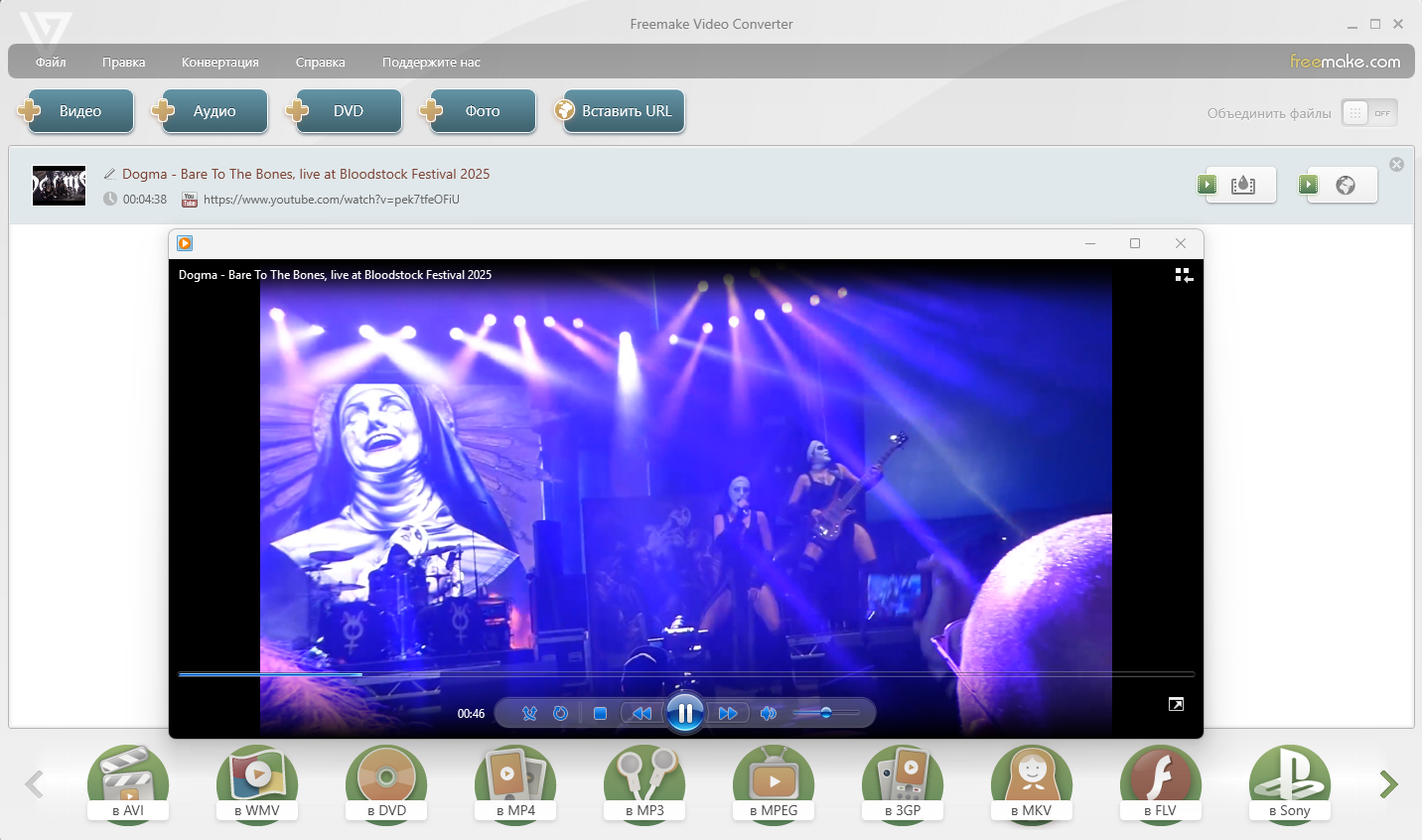The width and height of the screenshot is (1422, 840).
Task: Toggle repeat in the media player
Action: pyautogui.click(x=560, y=713)
